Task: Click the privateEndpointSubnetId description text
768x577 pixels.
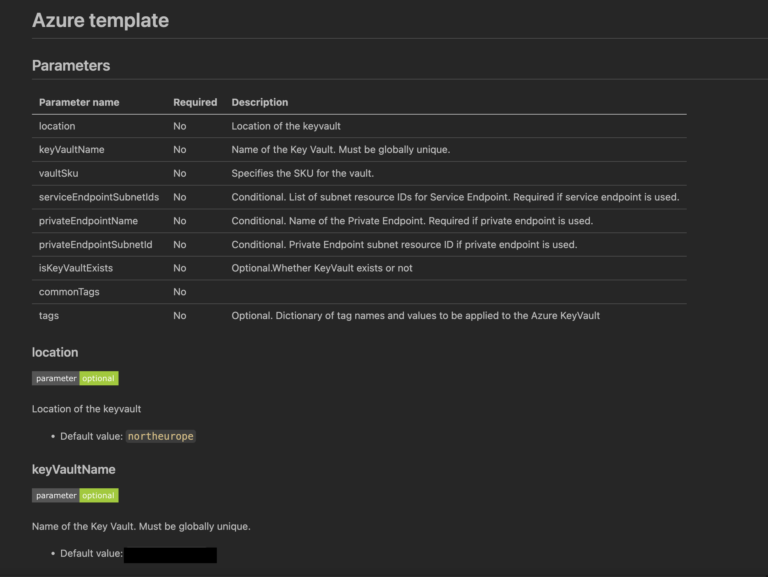Action: click(x=404, y=244)
